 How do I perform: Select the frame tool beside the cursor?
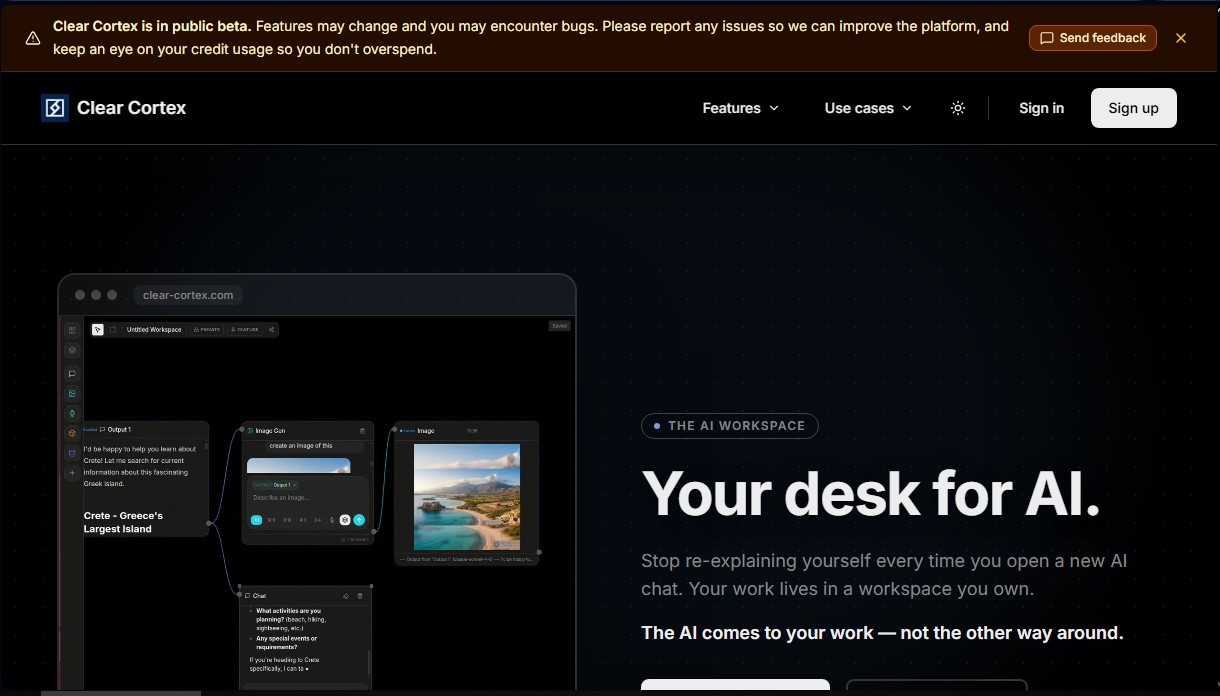[x=113, y=330]
